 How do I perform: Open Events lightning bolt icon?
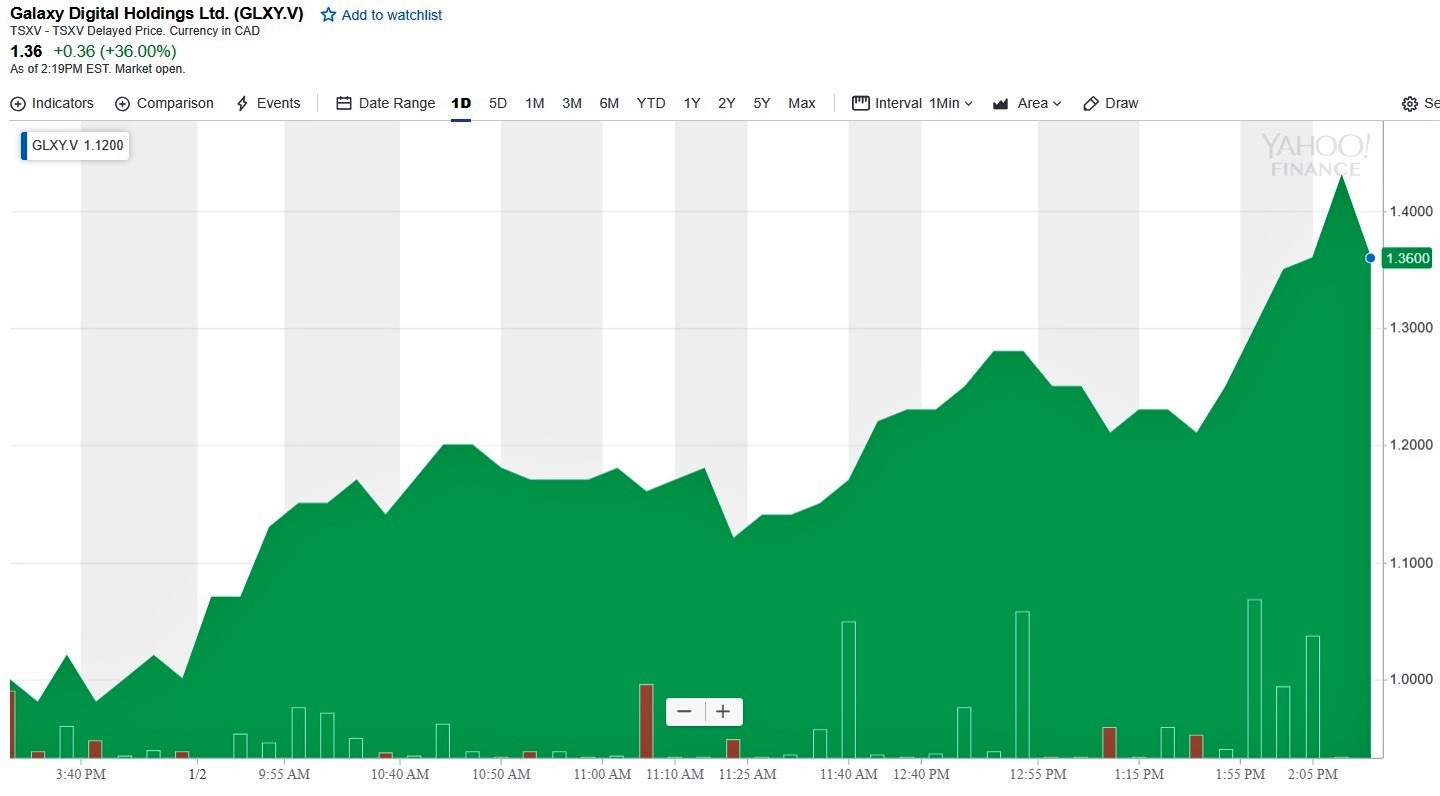coord(242,104)
